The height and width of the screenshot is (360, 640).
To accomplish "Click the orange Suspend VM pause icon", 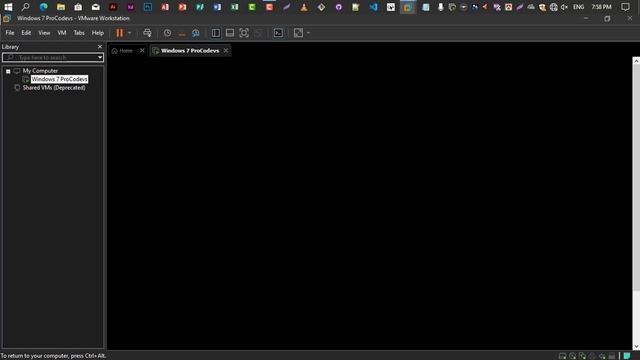I will (120, 33).
